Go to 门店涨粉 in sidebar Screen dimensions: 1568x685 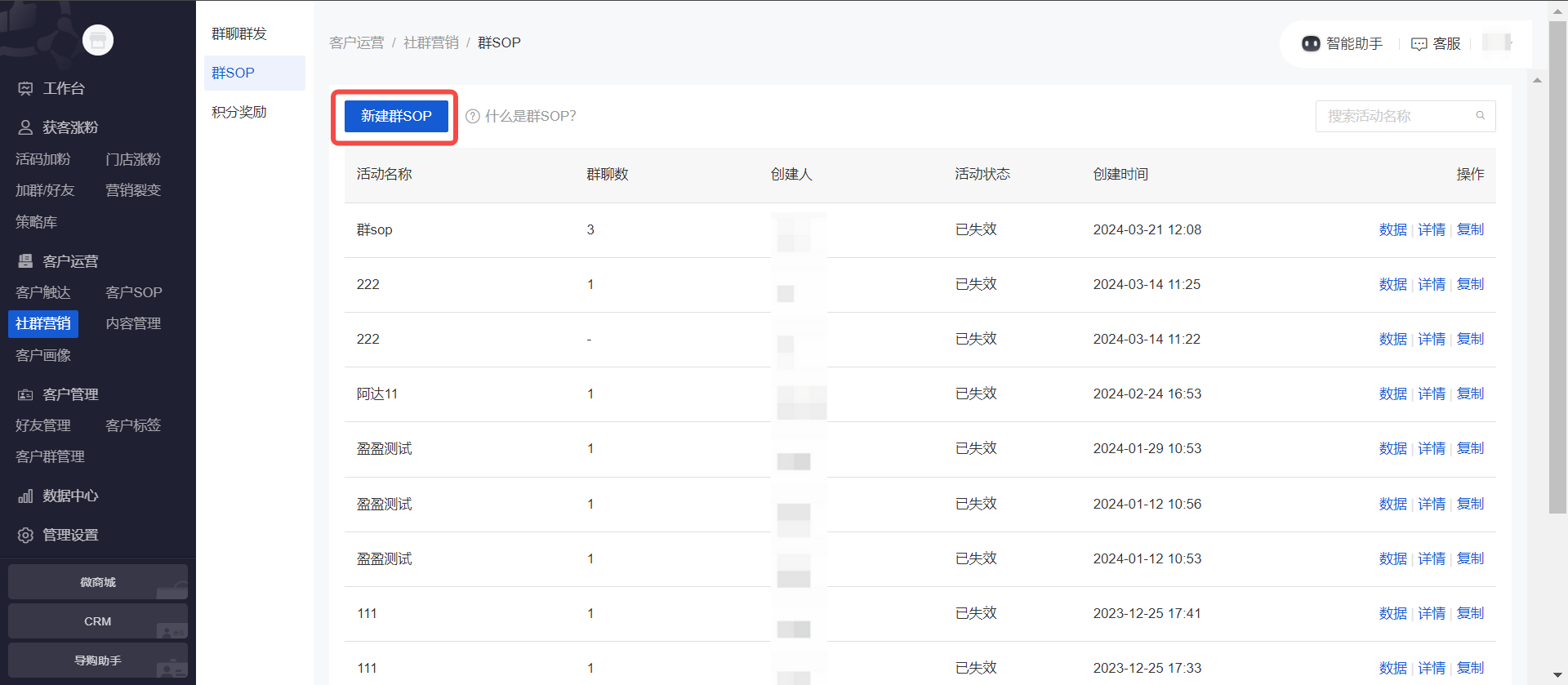[133, 159]
